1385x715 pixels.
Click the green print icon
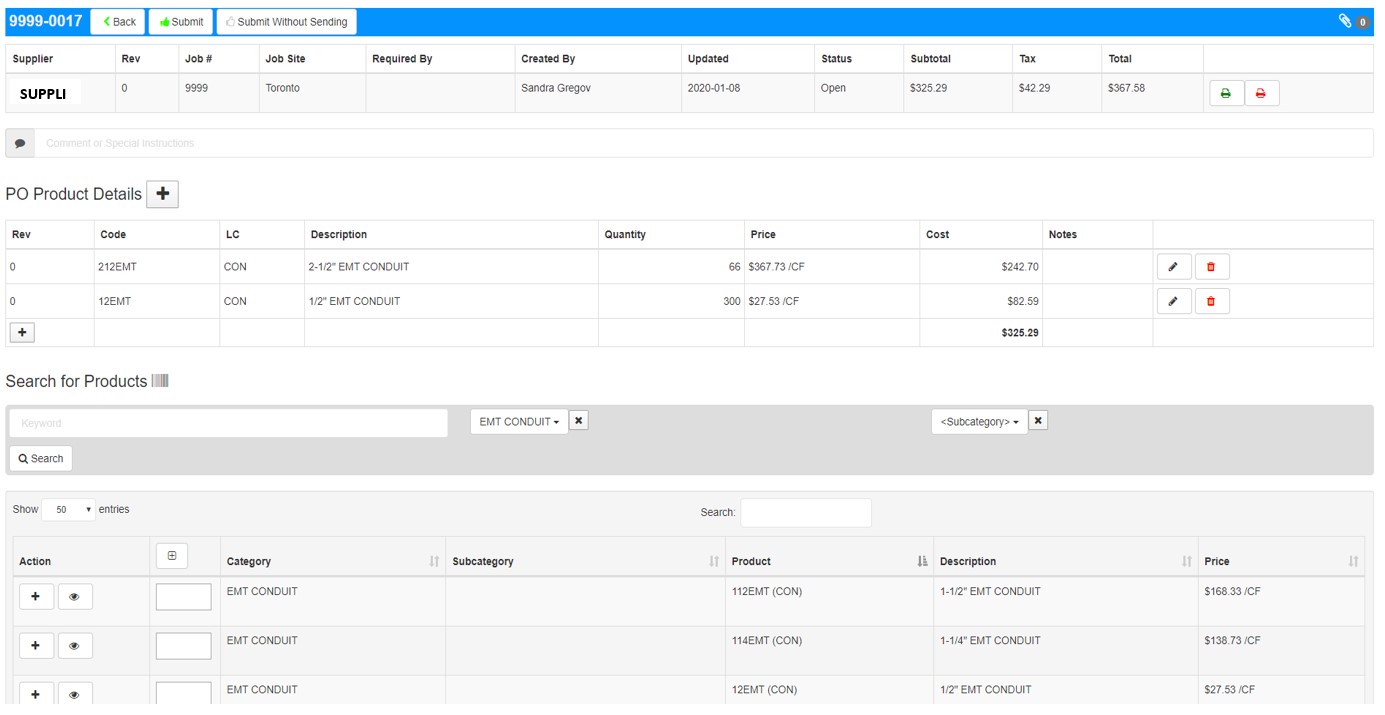[x=1226, y=93]
